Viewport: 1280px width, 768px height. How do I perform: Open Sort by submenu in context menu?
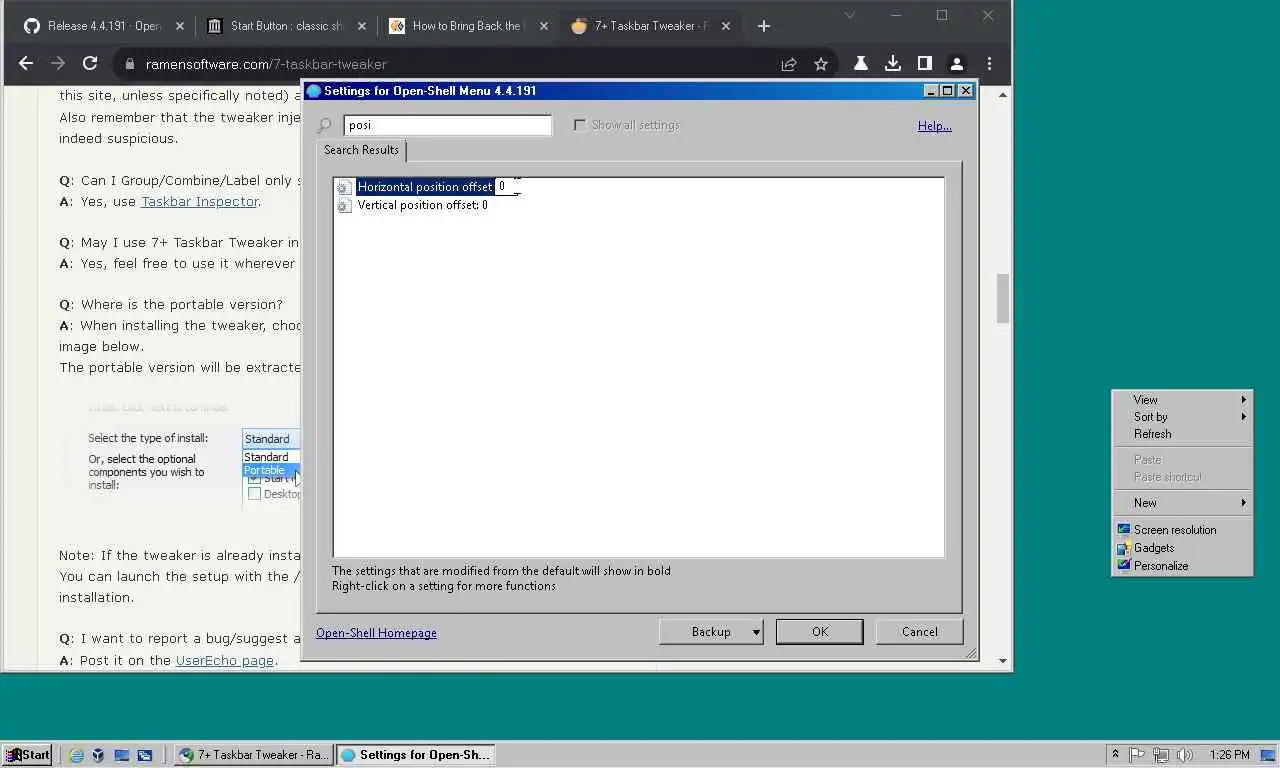coord(1182,417)
